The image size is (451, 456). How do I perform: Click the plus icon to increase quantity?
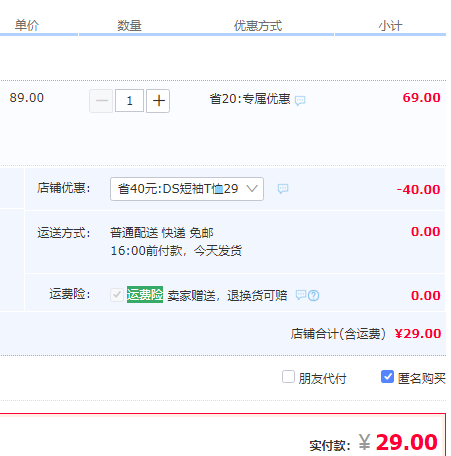[158, 101]
